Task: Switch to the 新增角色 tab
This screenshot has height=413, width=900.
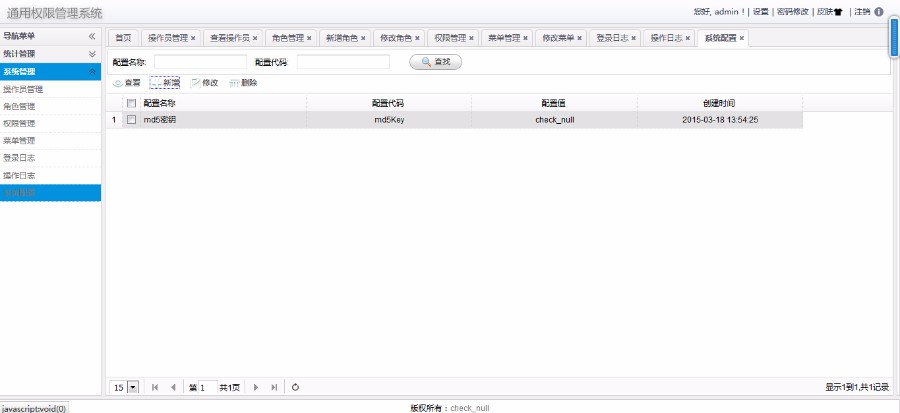Action: click(x=342, y=38)
